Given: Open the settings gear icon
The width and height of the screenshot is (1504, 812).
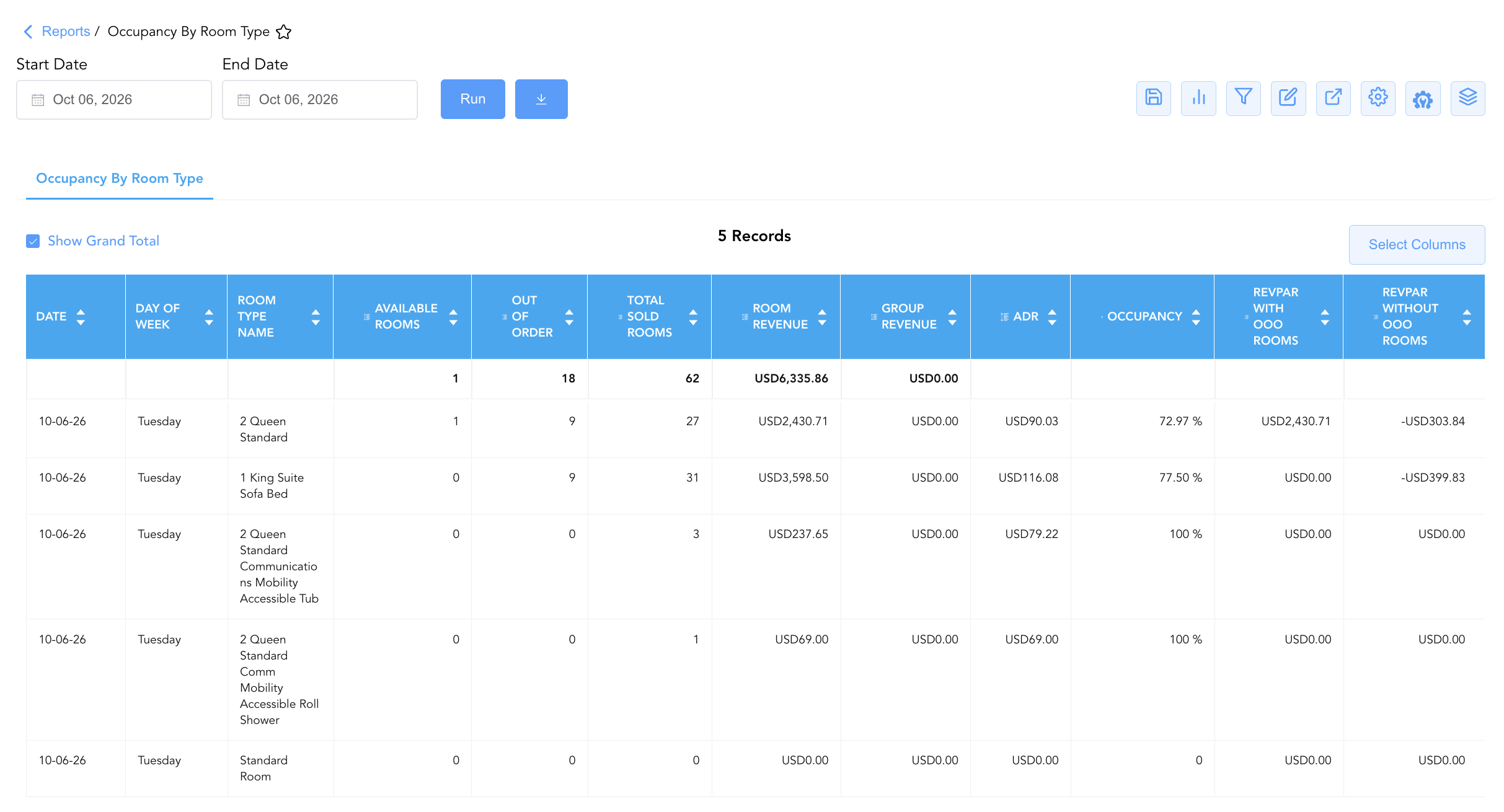Looking at the screenshot, I should coord(1378,98).
